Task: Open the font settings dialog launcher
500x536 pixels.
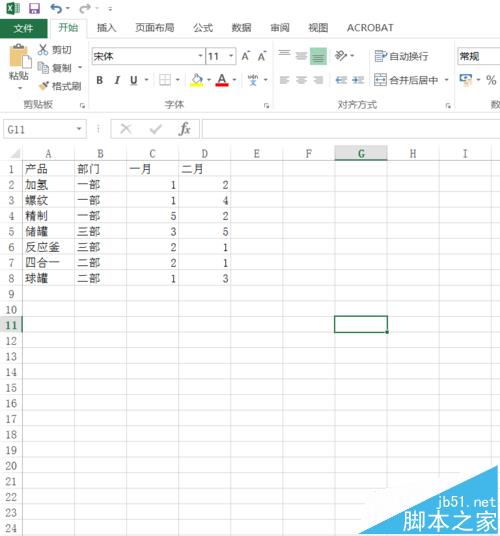Action: 266,106
